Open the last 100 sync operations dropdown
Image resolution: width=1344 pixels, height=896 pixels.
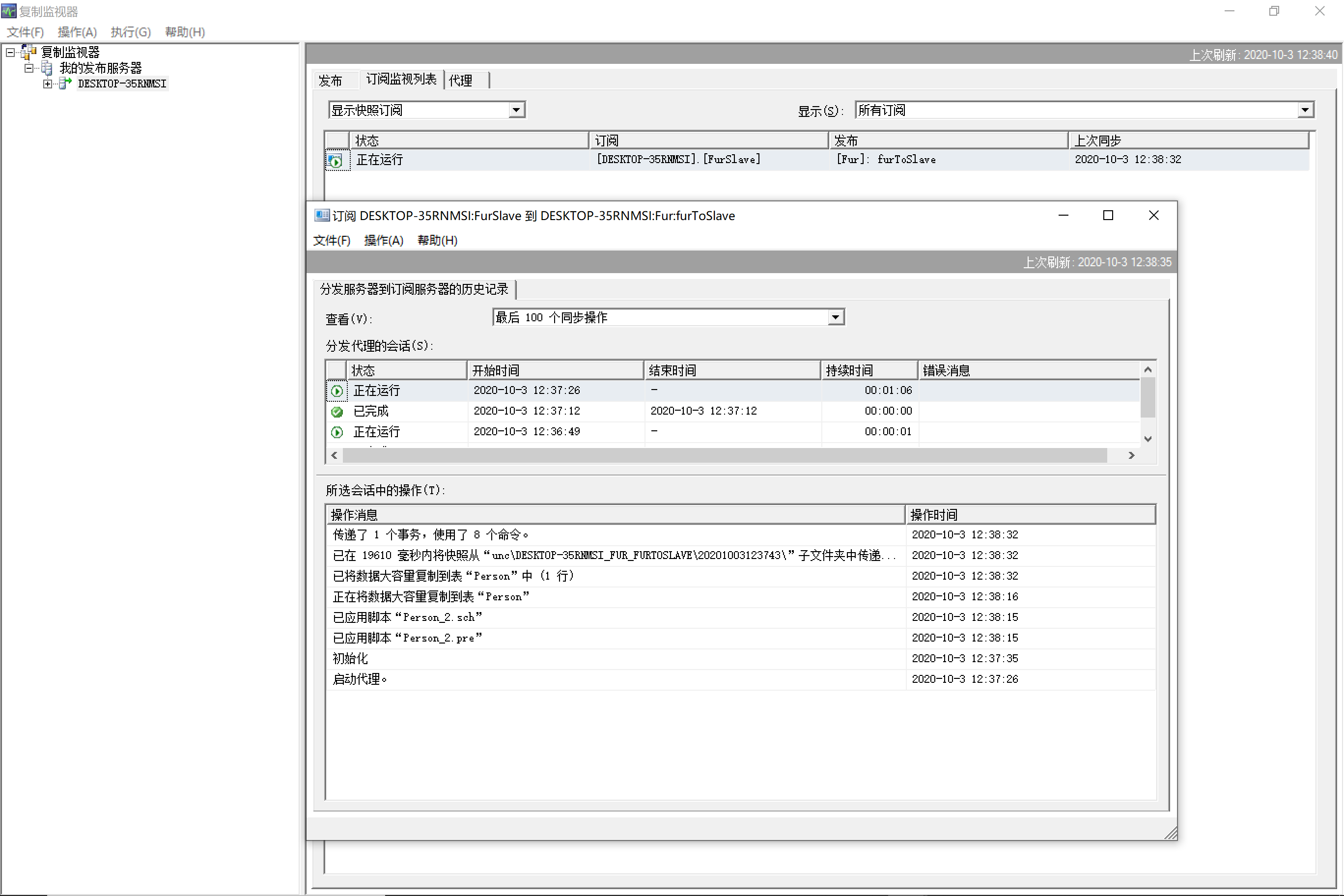tap(836, 317)
